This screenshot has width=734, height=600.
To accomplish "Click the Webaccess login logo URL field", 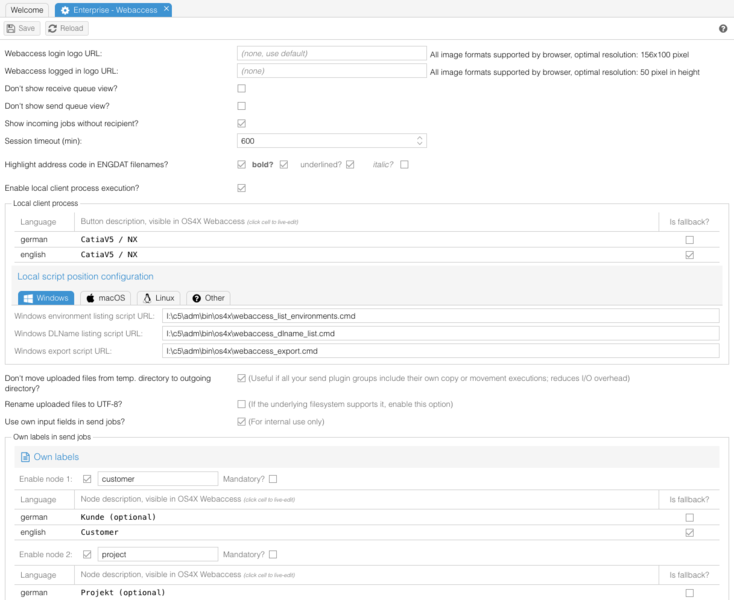I will (x=332, y=53).
